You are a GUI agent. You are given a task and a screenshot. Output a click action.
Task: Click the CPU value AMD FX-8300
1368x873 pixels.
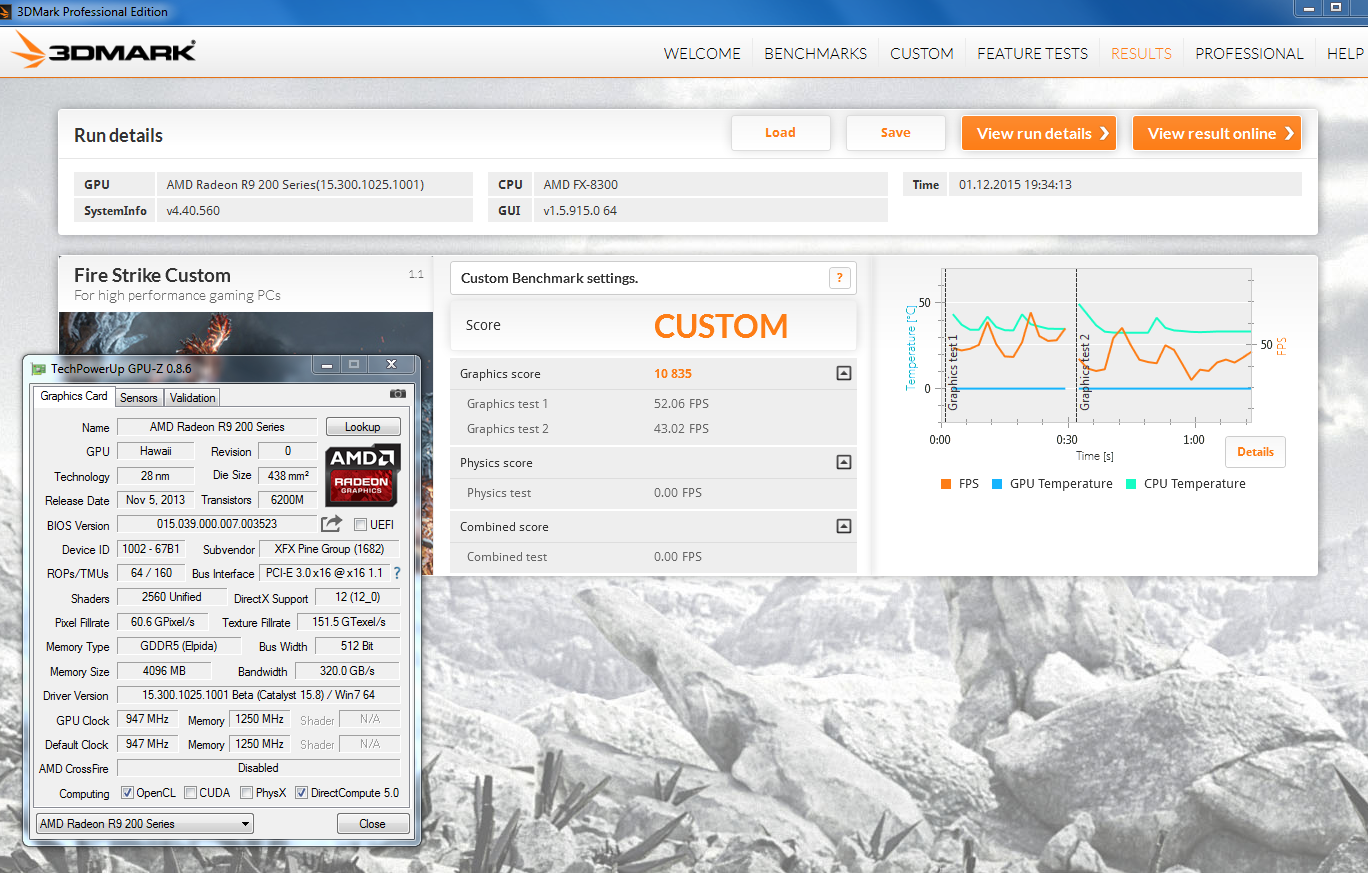coord(581,185)
